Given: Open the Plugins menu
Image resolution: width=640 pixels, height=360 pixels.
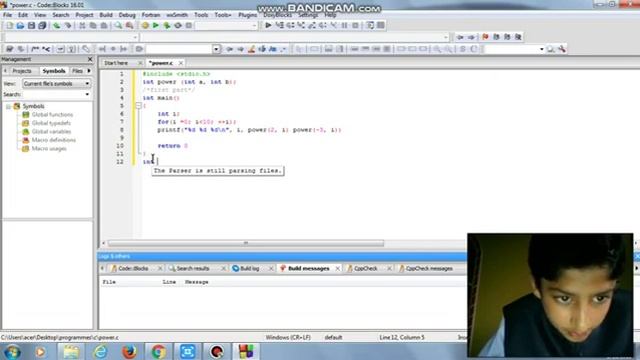Looking at the screenshot, I should (x=247, y=15).
